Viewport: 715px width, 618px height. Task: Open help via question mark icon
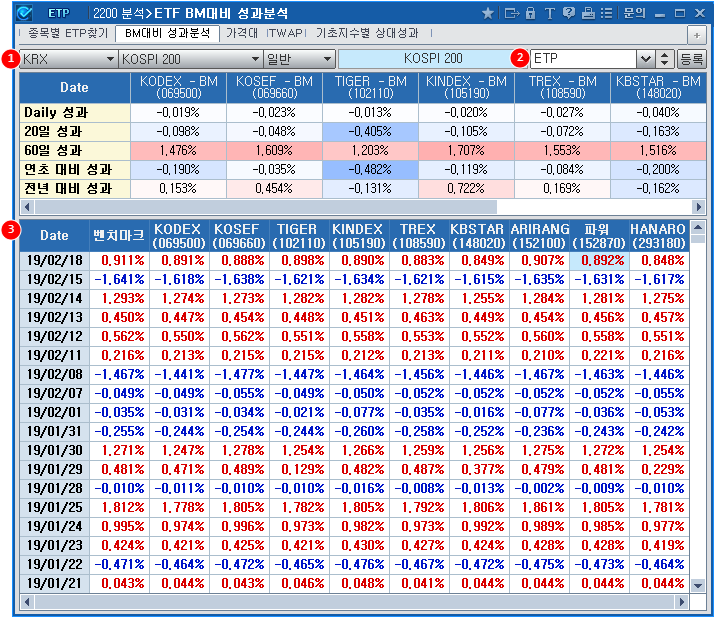(x=569, y=13)
